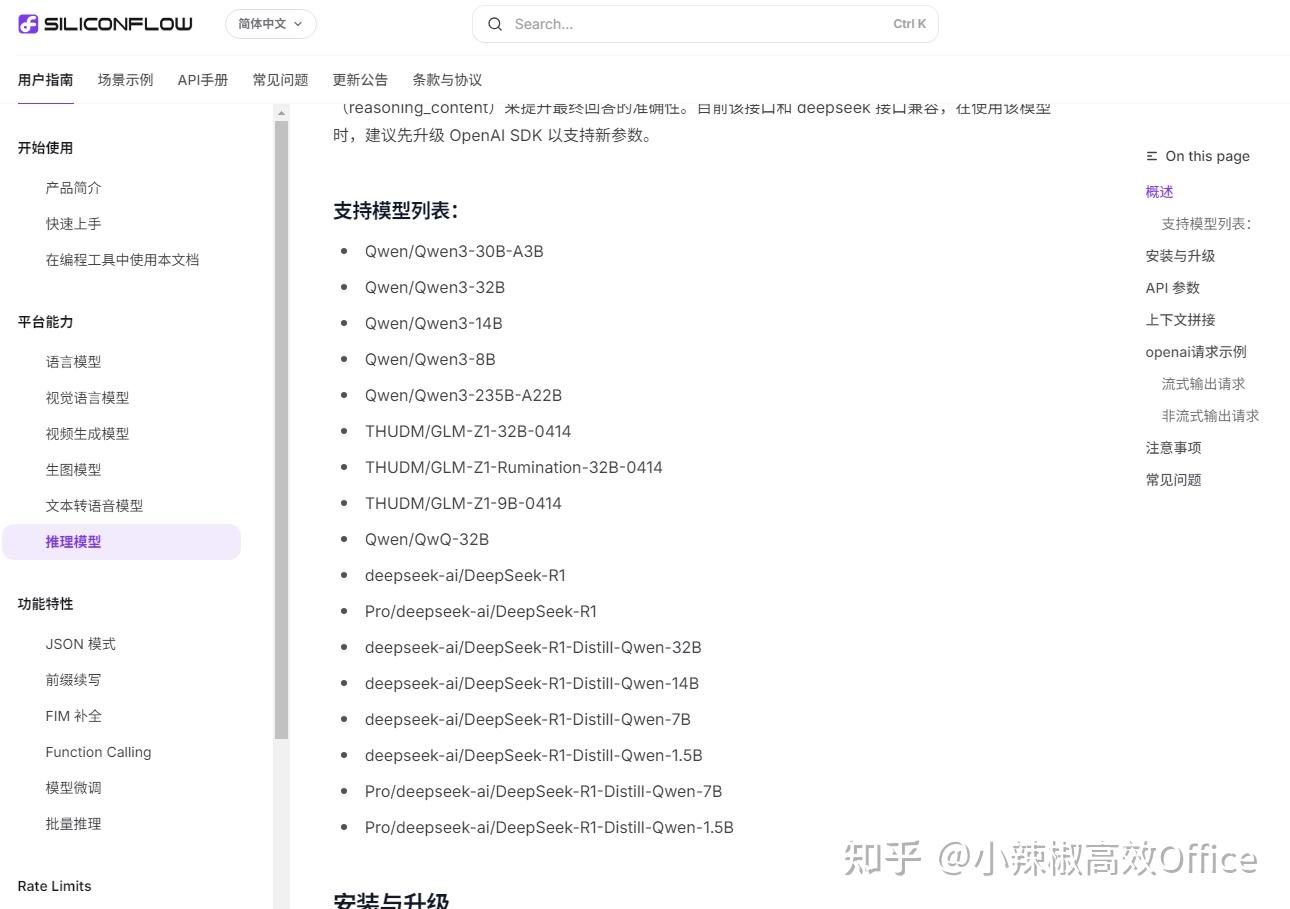Open 产品简介 from the sidebar
Screen dimensions: 1290x909
pyautogui.click(x=73, y=187)
